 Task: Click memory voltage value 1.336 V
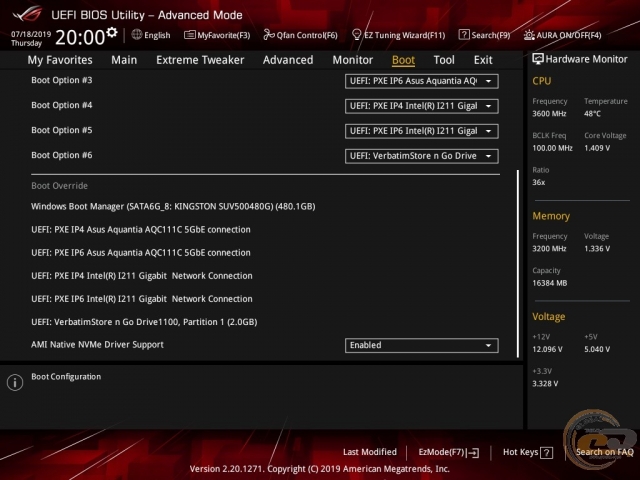[597, 249]
